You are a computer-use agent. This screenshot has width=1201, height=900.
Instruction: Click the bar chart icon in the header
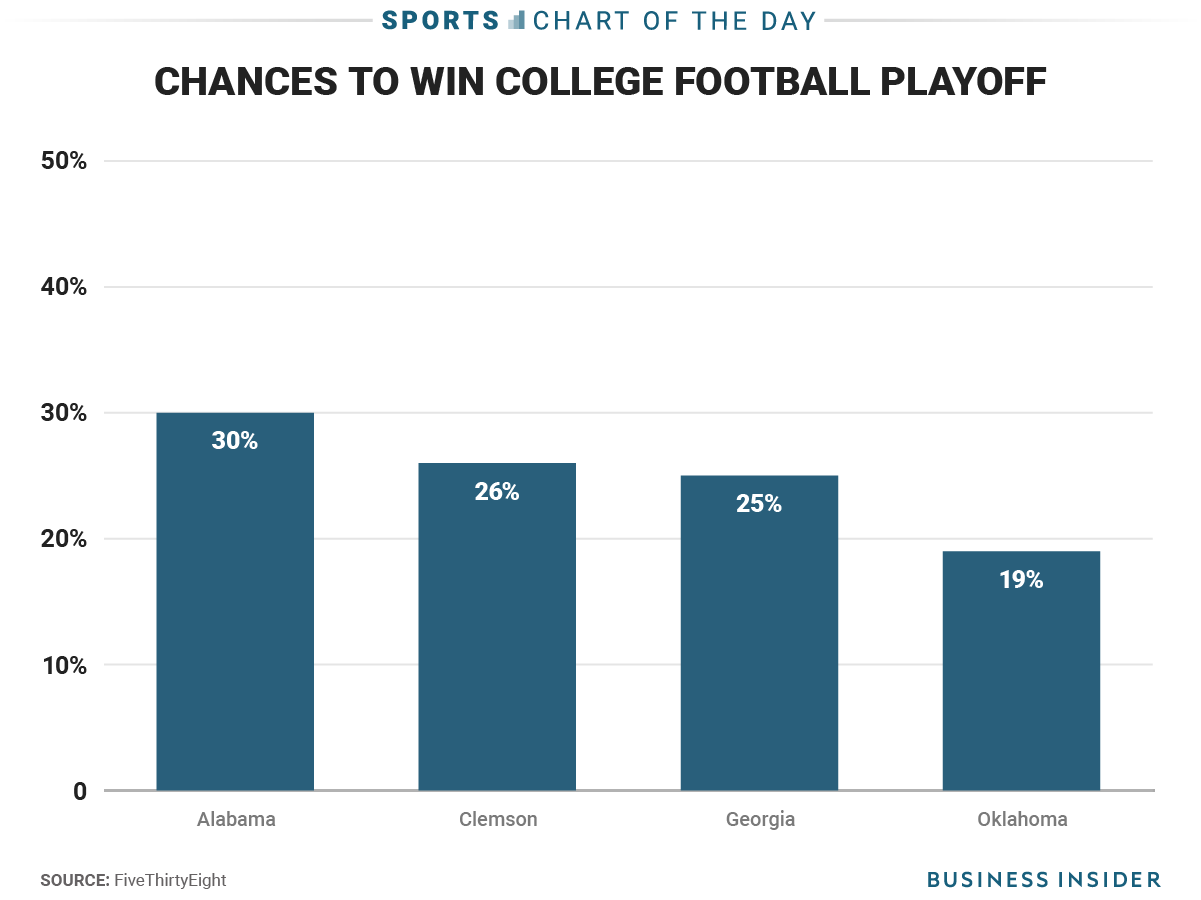[x=517, y=20]
